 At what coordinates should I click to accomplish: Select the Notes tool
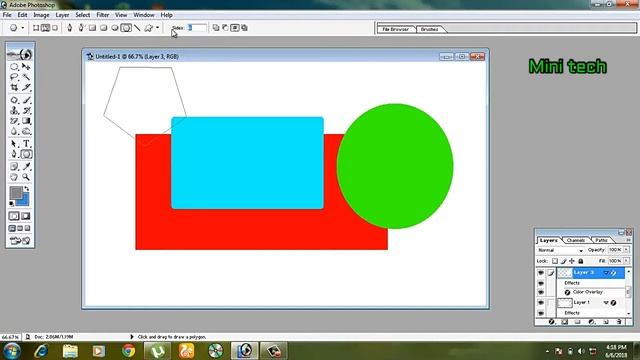coord(14,167)
